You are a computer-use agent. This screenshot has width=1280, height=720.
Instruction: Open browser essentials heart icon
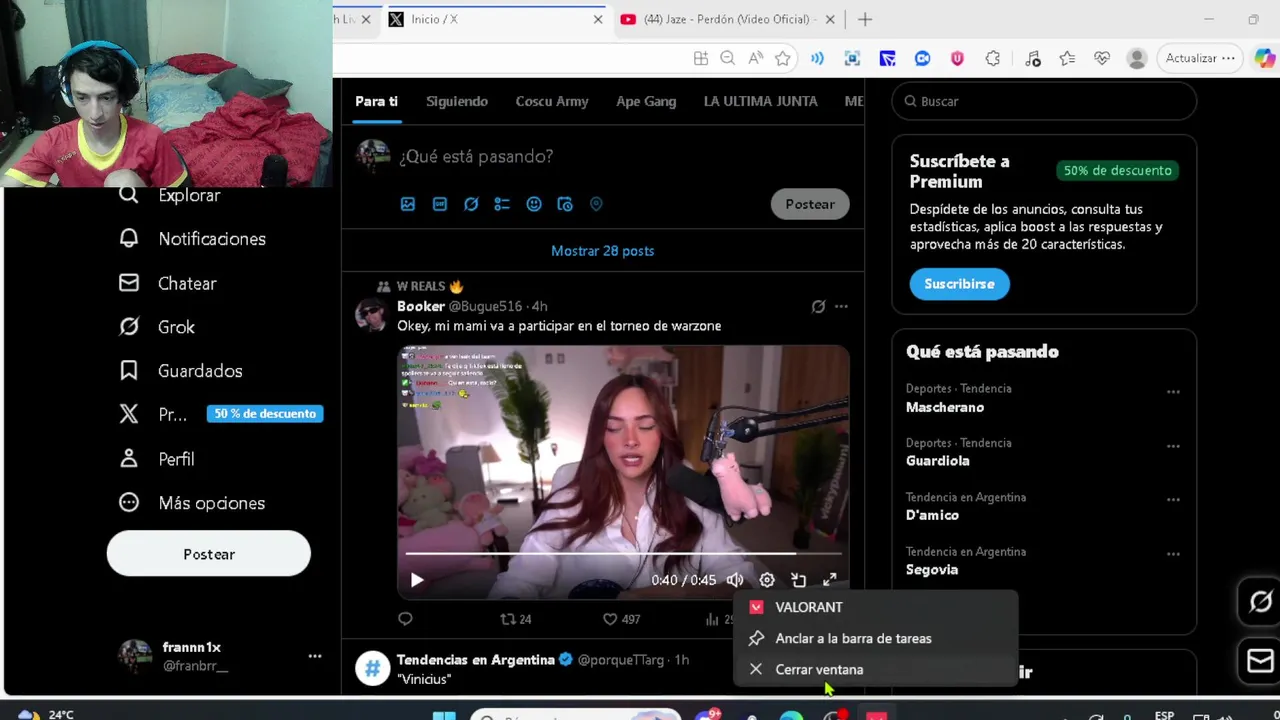tap(1102, 59)
